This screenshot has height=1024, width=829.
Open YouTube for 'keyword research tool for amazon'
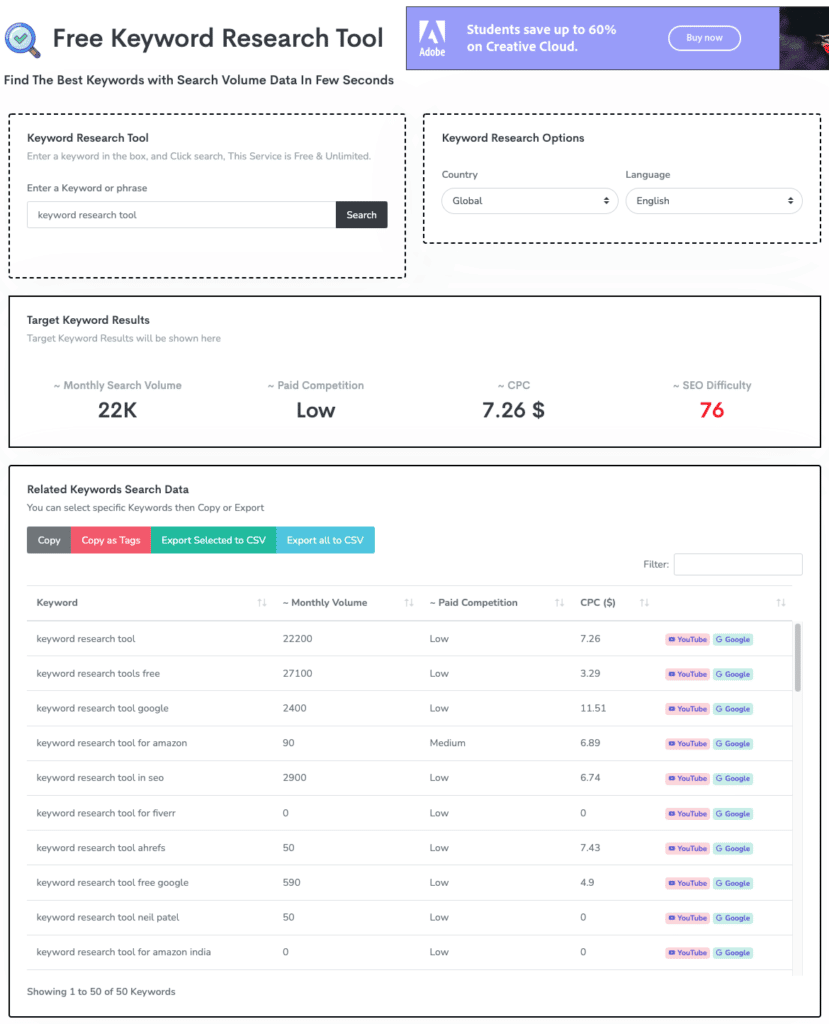[687, 744]
